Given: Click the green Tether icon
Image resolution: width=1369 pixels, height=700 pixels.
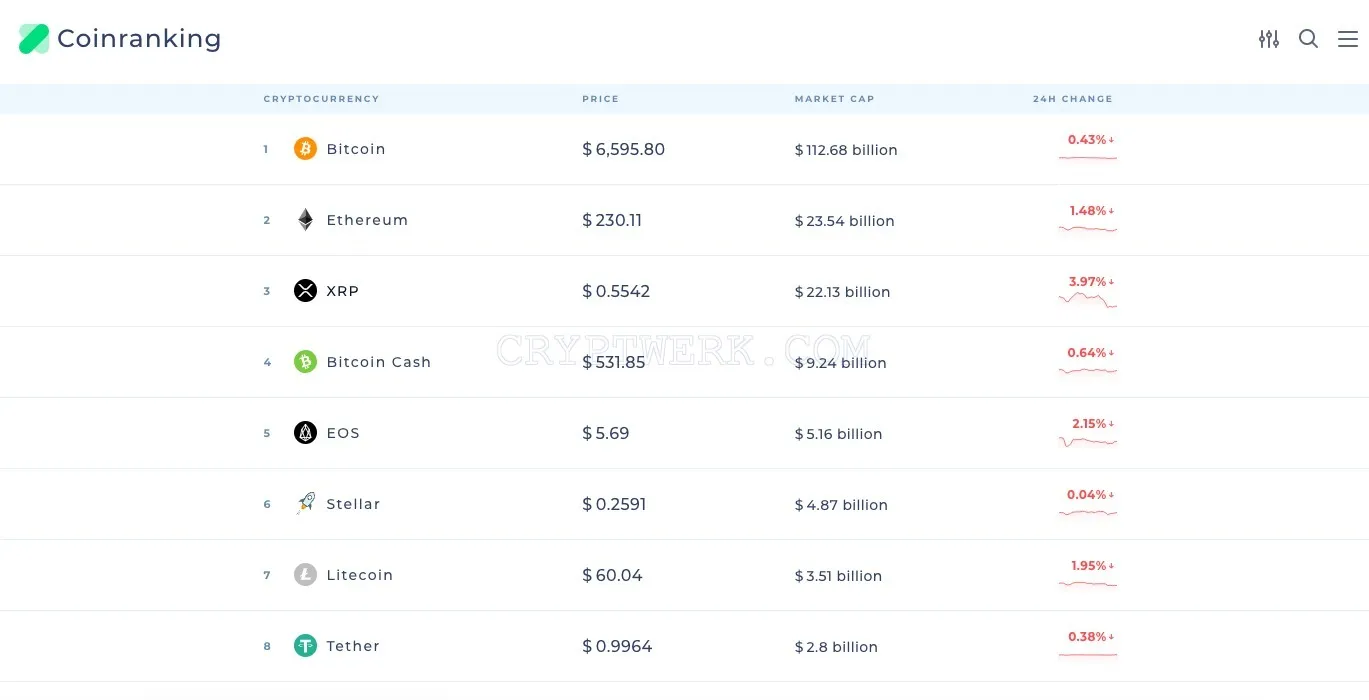Looking at the screenshot, I should (305, 646).
